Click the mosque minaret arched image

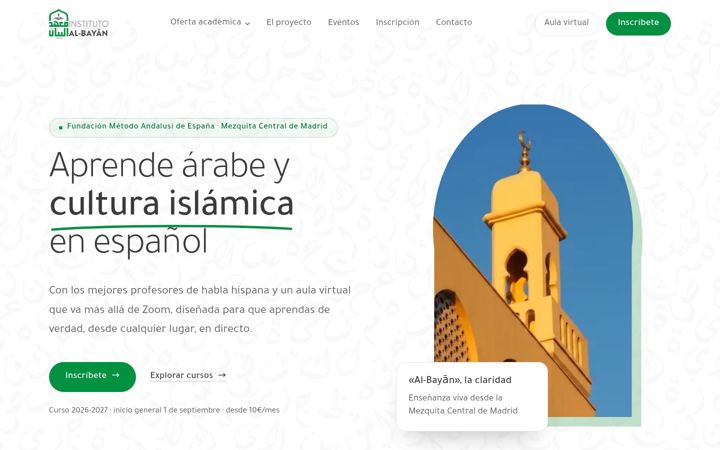533,260
